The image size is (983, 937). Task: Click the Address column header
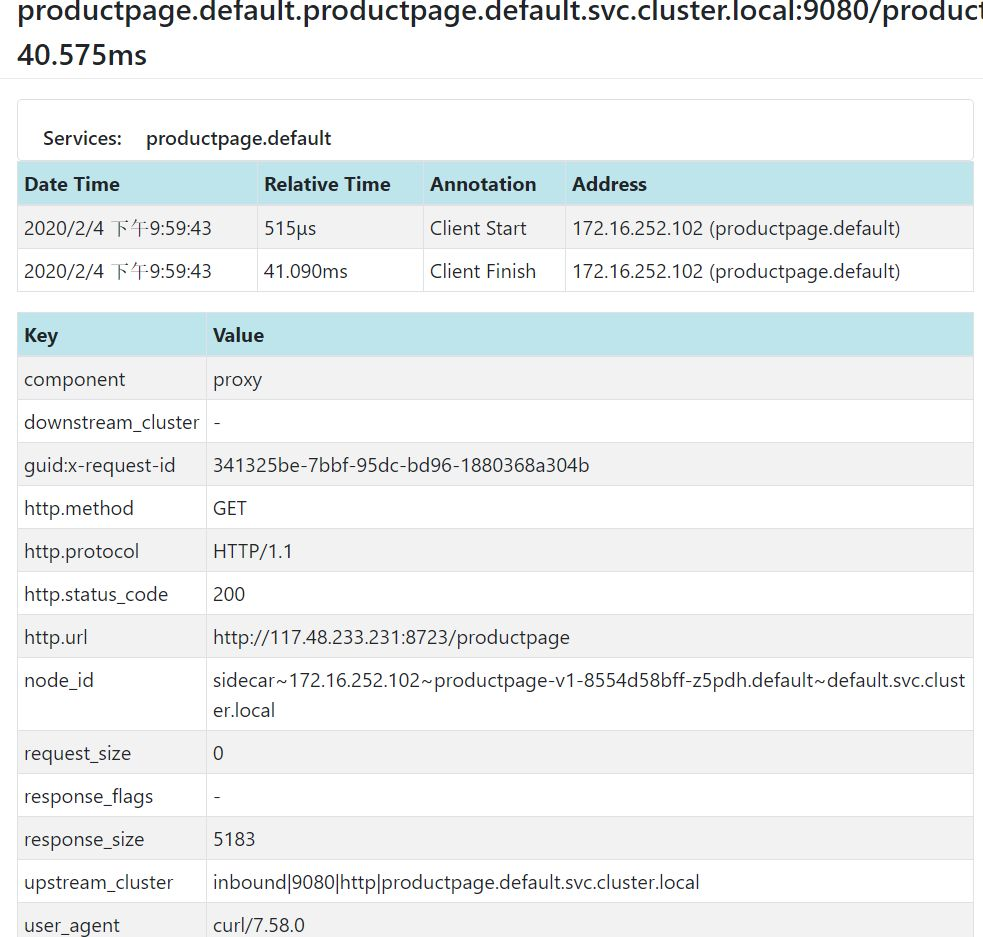tap(609, 184)
